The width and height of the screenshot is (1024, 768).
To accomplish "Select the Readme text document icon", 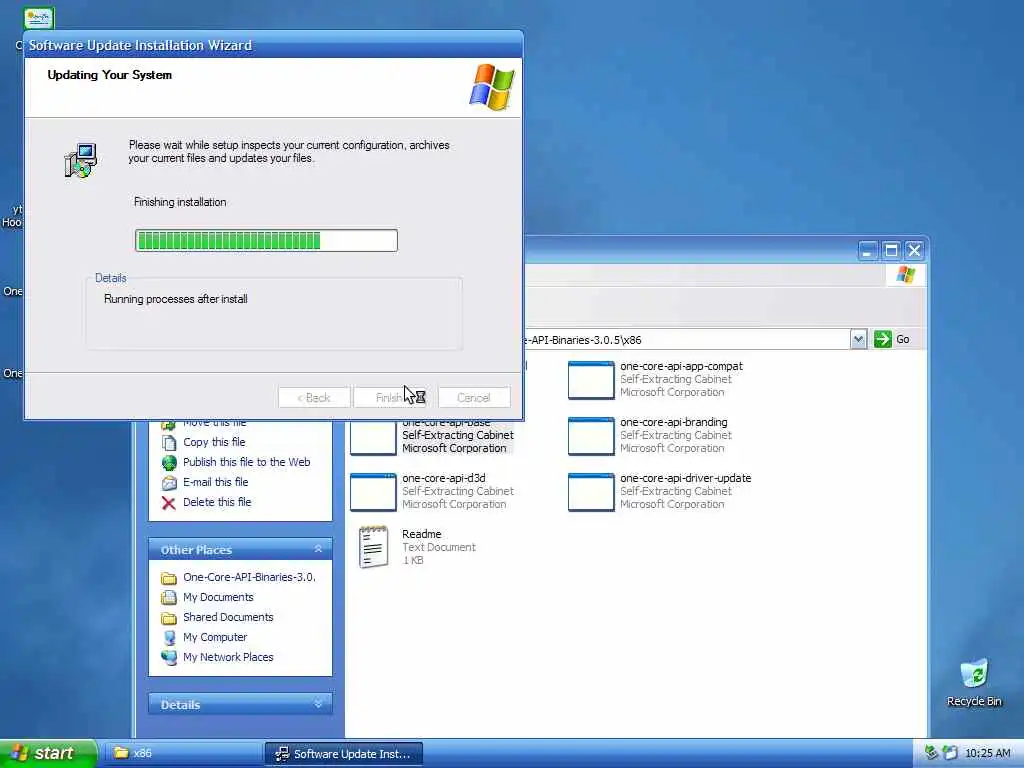I will pyautogui.click(x=373, y=547).
